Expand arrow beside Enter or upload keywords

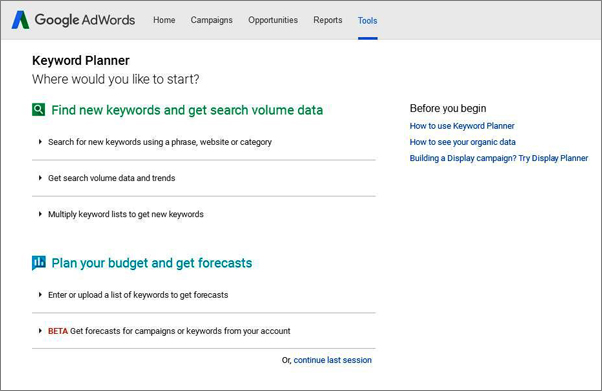[x=40, y=295]
